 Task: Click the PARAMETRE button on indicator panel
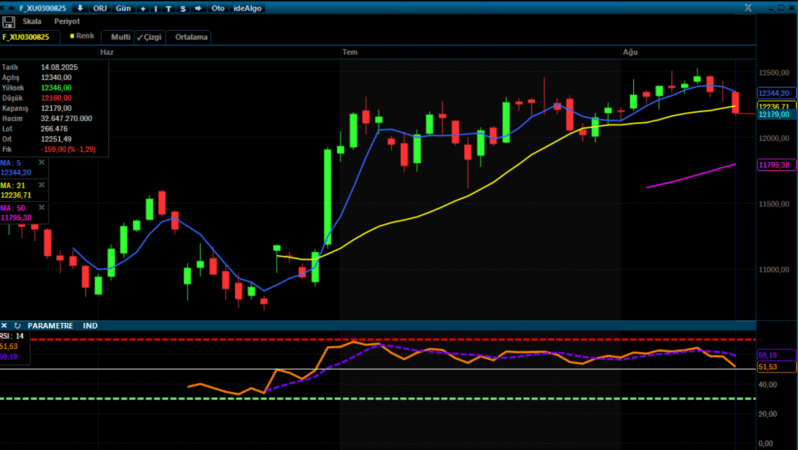pos(50,325)
